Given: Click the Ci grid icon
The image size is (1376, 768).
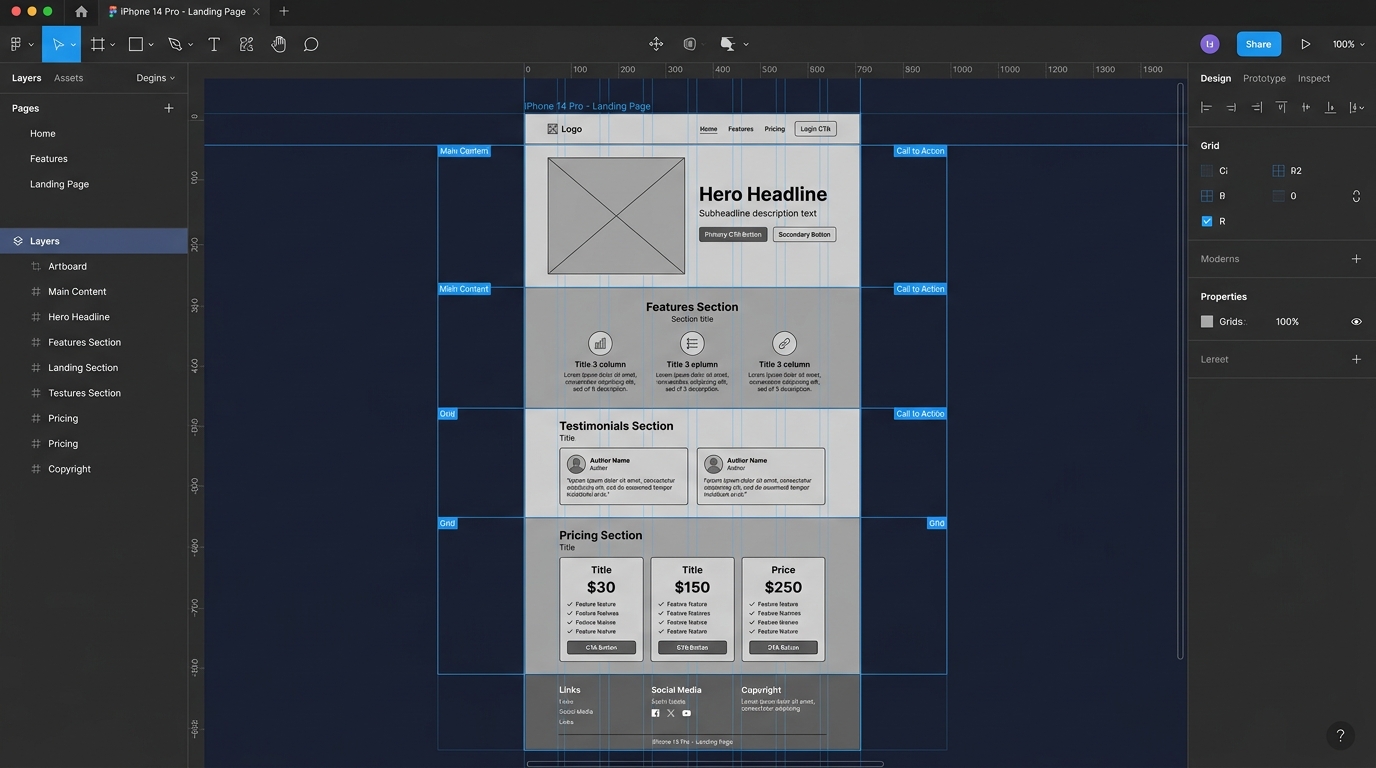Looking at the screenshot, I should (x=1207, y=171).
